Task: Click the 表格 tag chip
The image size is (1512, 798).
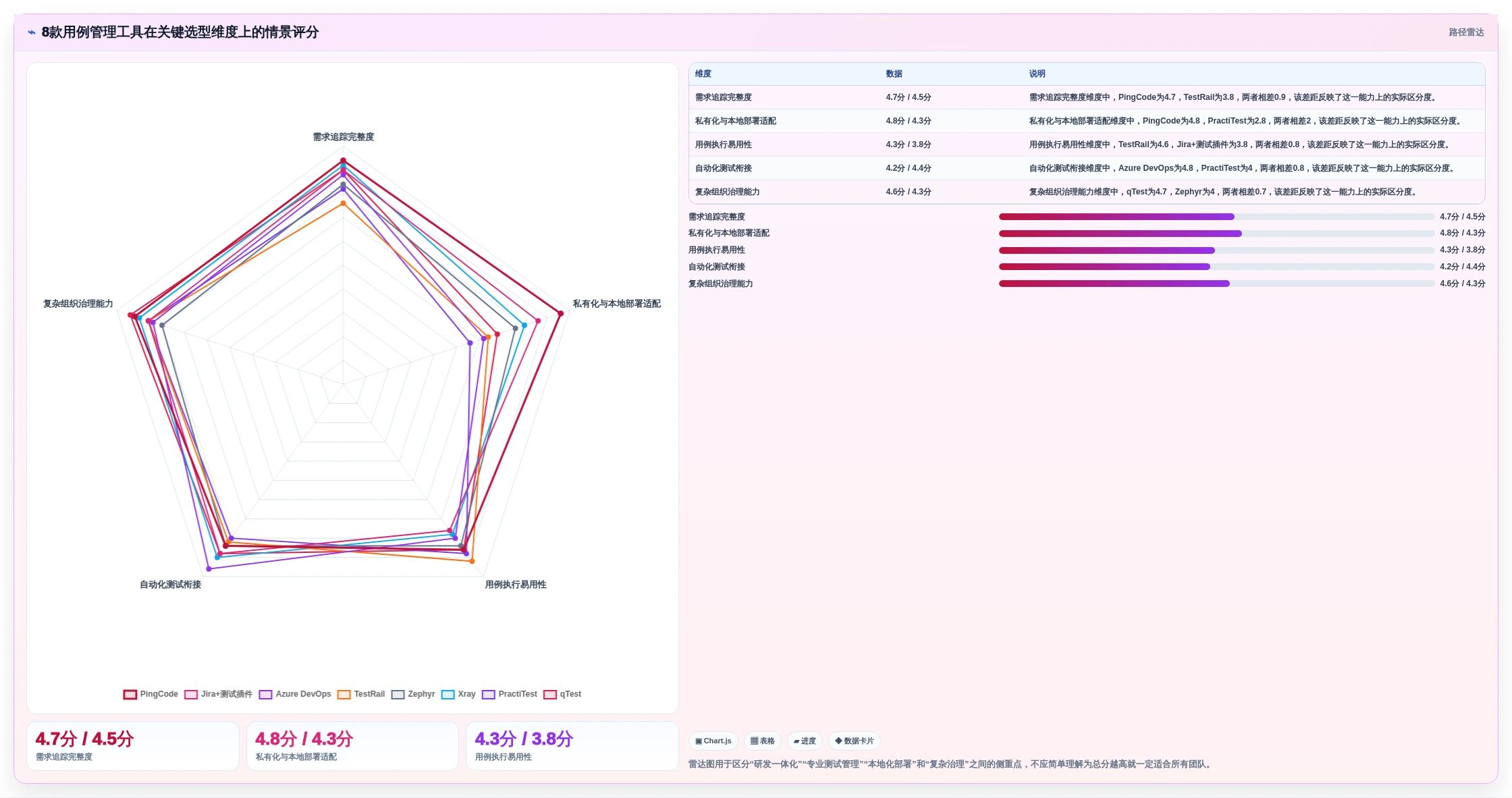Action: (x=763, y=741)
